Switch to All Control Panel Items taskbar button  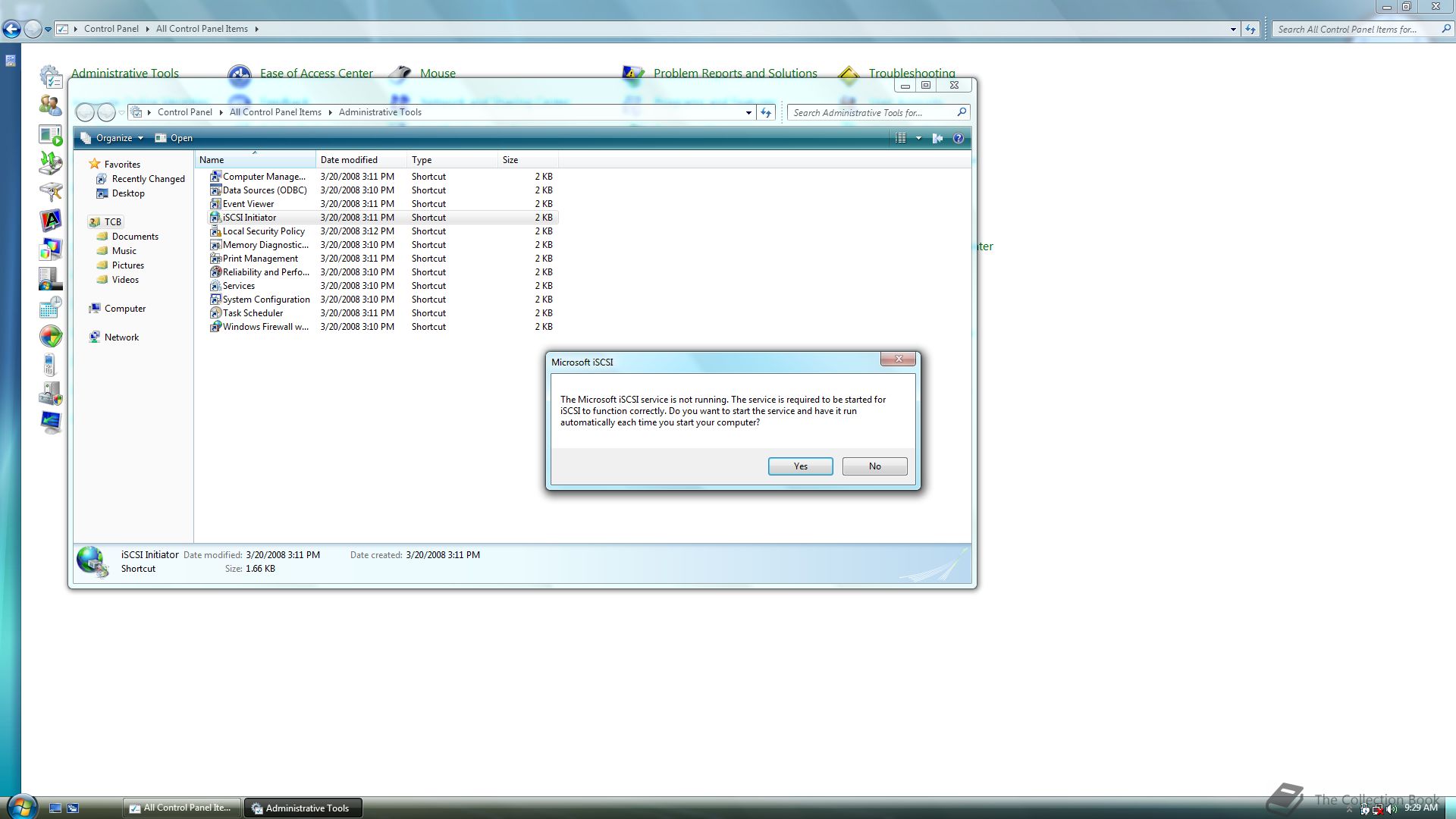[x=182, y=808]
